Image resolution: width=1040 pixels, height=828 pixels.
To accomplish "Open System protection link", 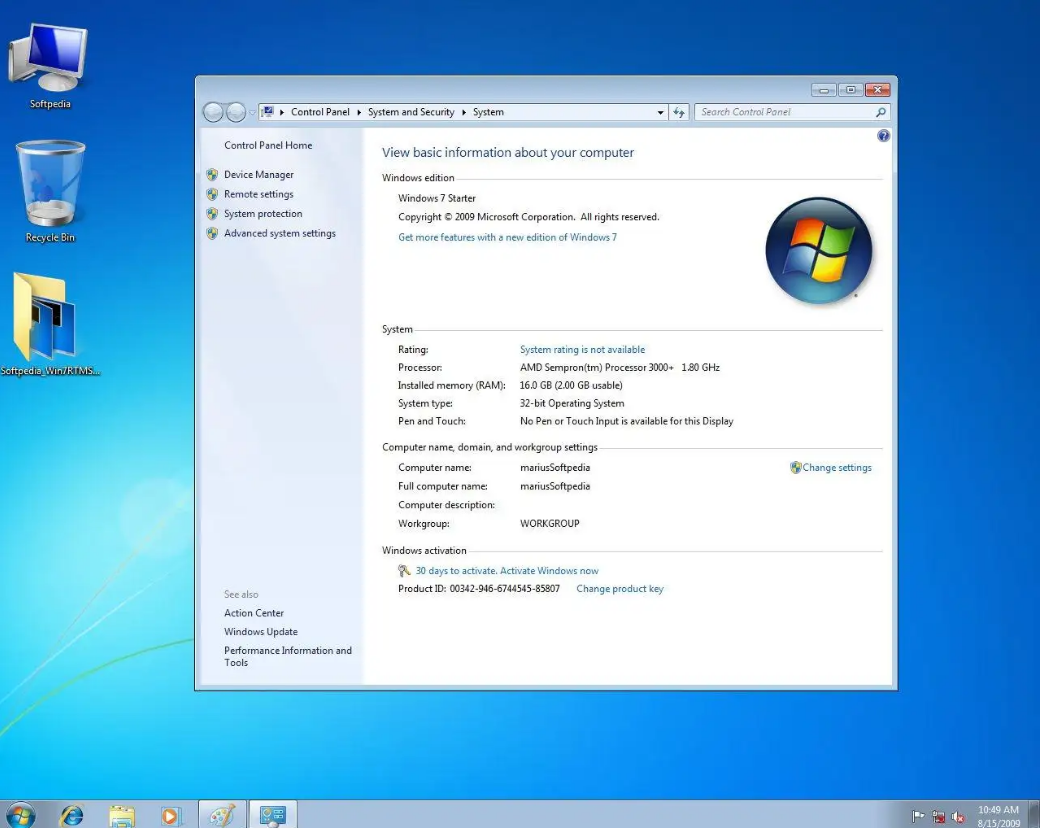I will click(x=263, y=214).
